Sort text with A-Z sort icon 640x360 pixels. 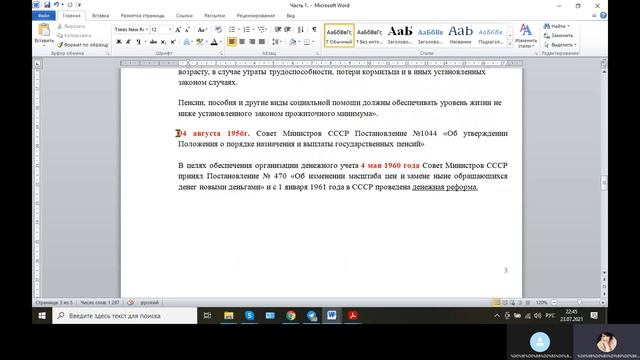pyautogui.click(x=301, y=29)
